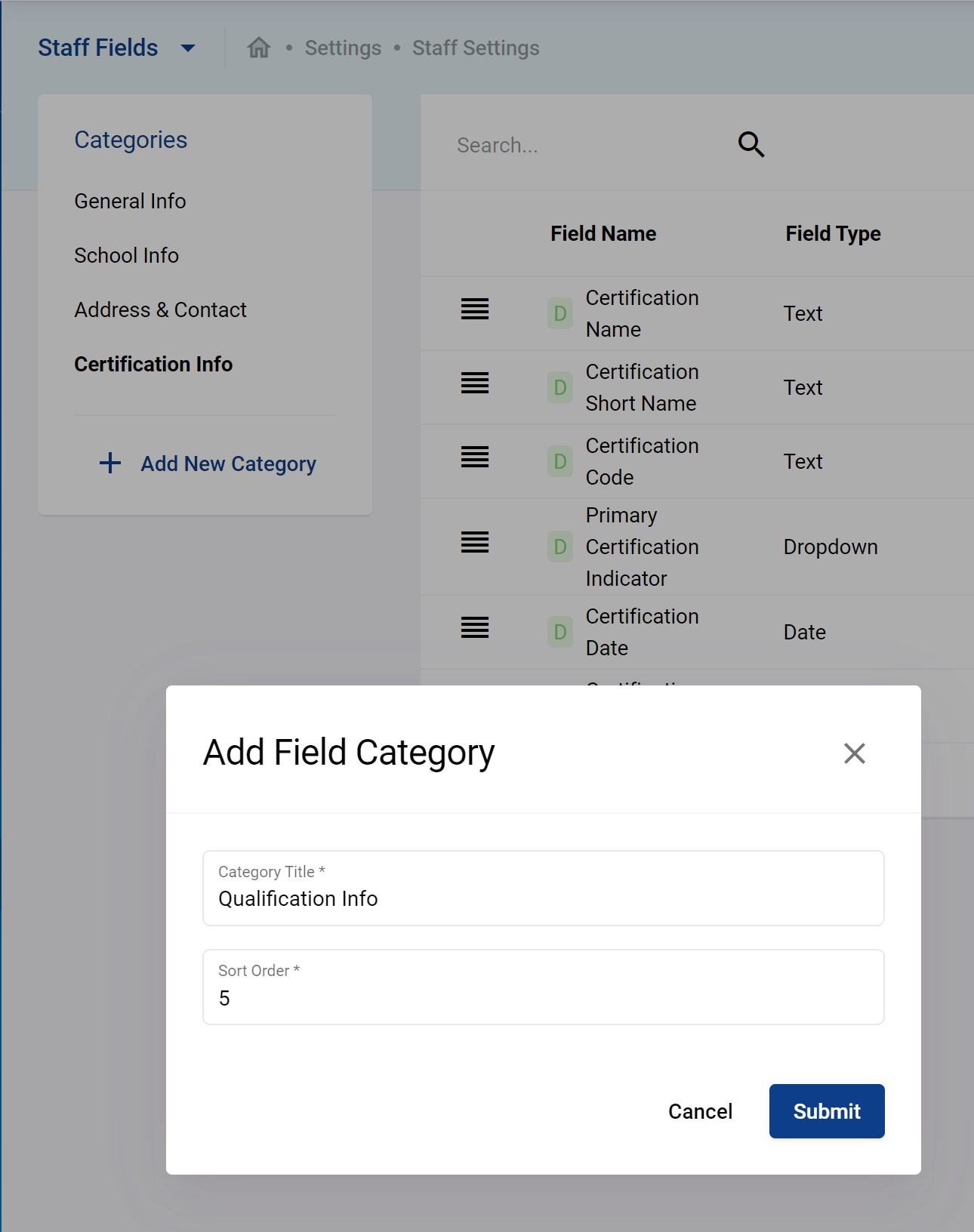Select the Certification Info category
The width and height of the screenshot is (974, 1232).
pos(153,364)
